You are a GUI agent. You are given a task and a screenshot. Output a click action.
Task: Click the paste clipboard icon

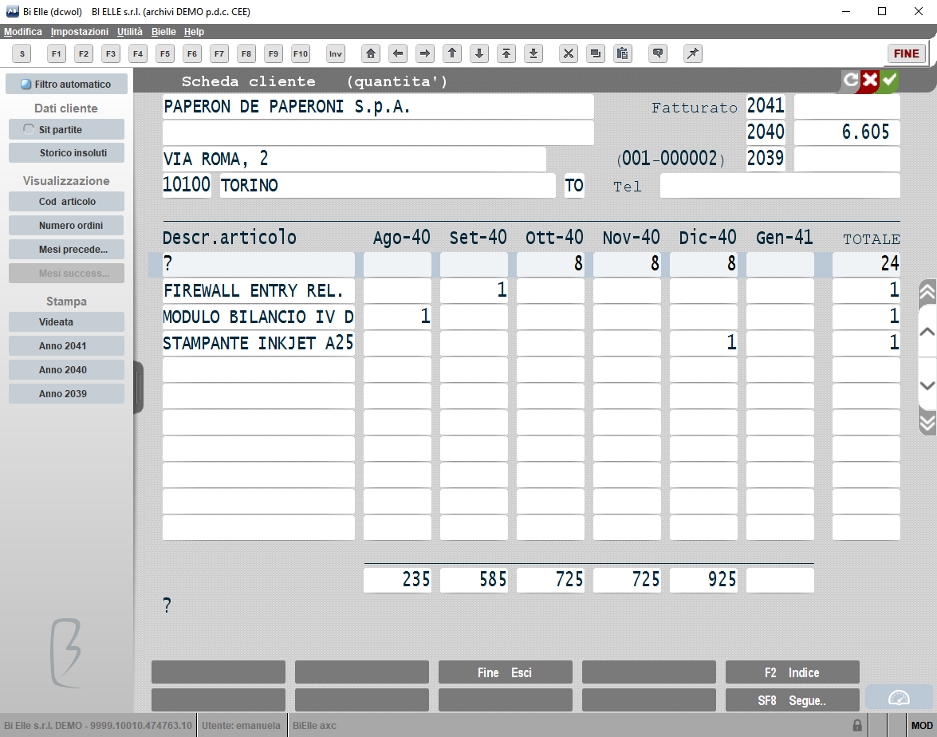pos(622,54)
